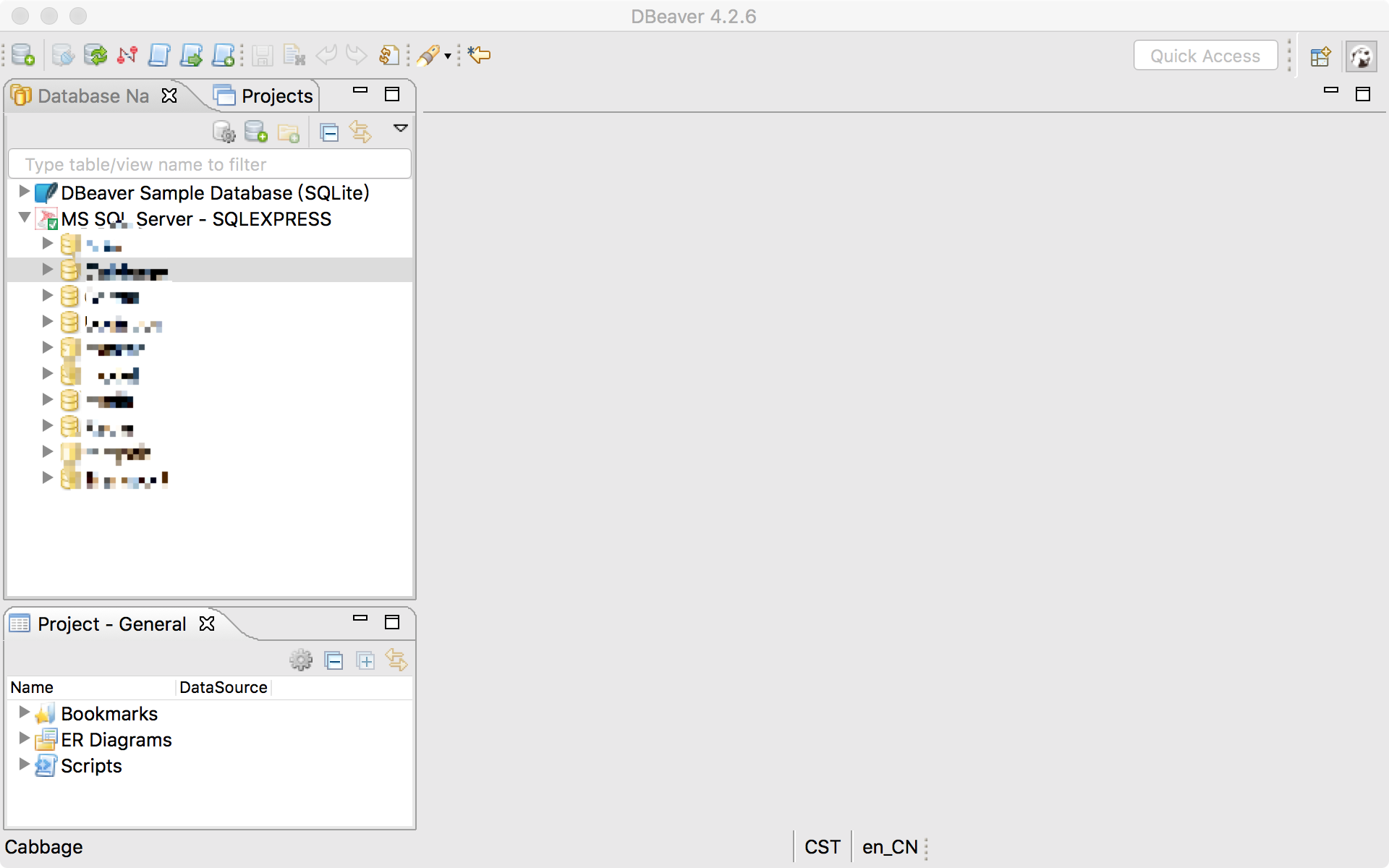Click the pen tool icon in toolbar
Screen dimensions: 1389x868
tap(428, 55)
